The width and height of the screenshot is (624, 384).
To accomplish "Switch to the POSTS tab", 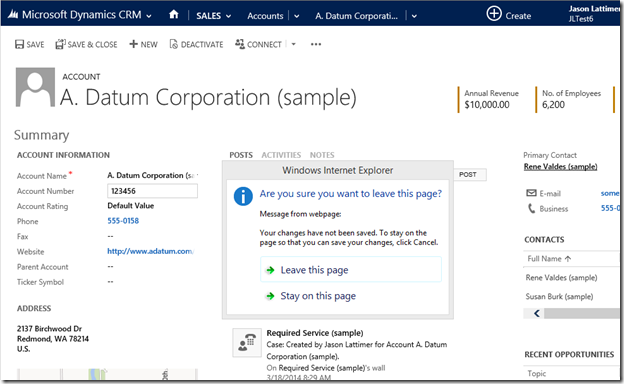I will click(241, 155).
